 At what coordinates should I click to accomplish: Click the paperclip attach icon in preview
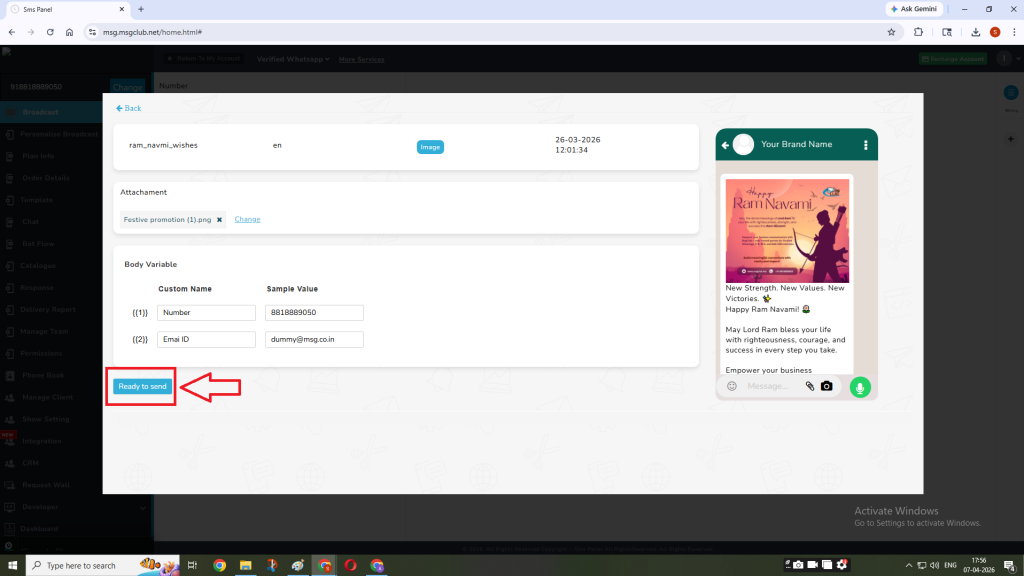(810, 386)
